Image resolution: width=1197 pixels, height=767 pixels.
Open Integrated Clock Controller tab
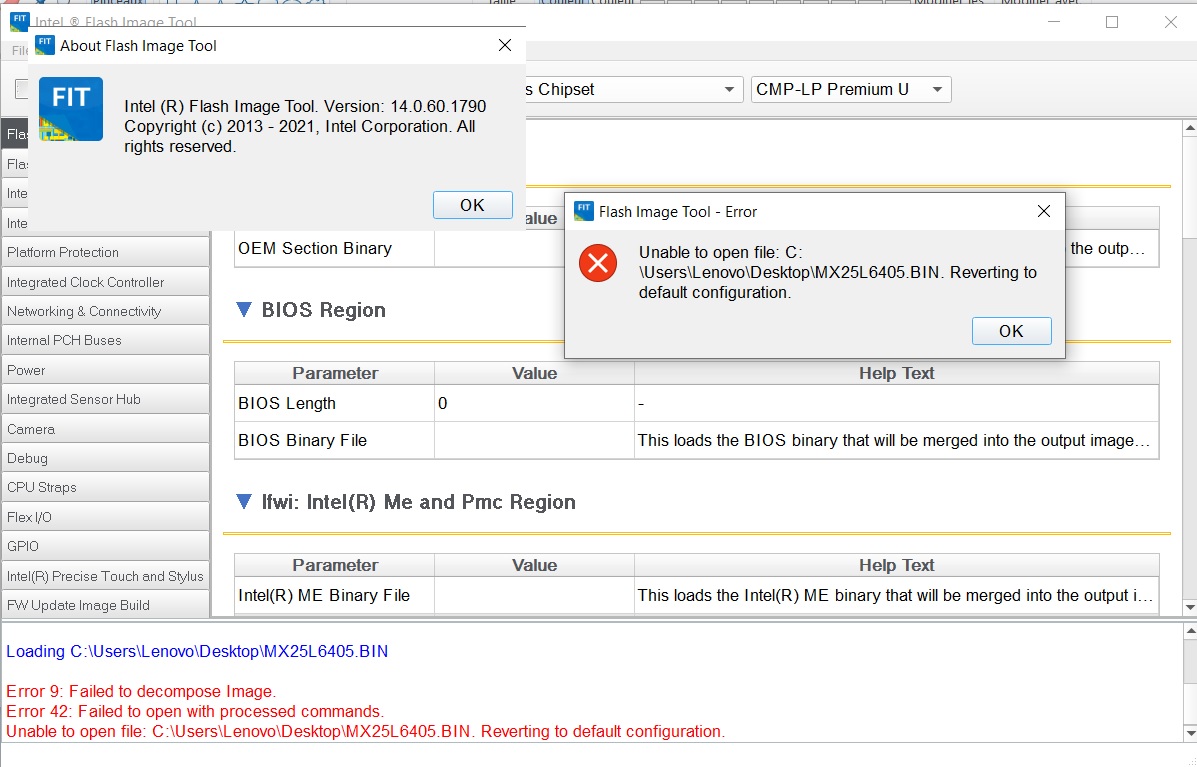click(x=105, y=282)
